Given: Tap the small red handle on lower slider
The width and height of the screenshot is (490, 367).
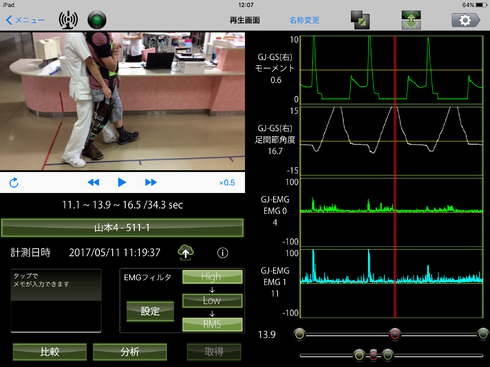Looking at the screenshot, I should [x=374, y=355].
